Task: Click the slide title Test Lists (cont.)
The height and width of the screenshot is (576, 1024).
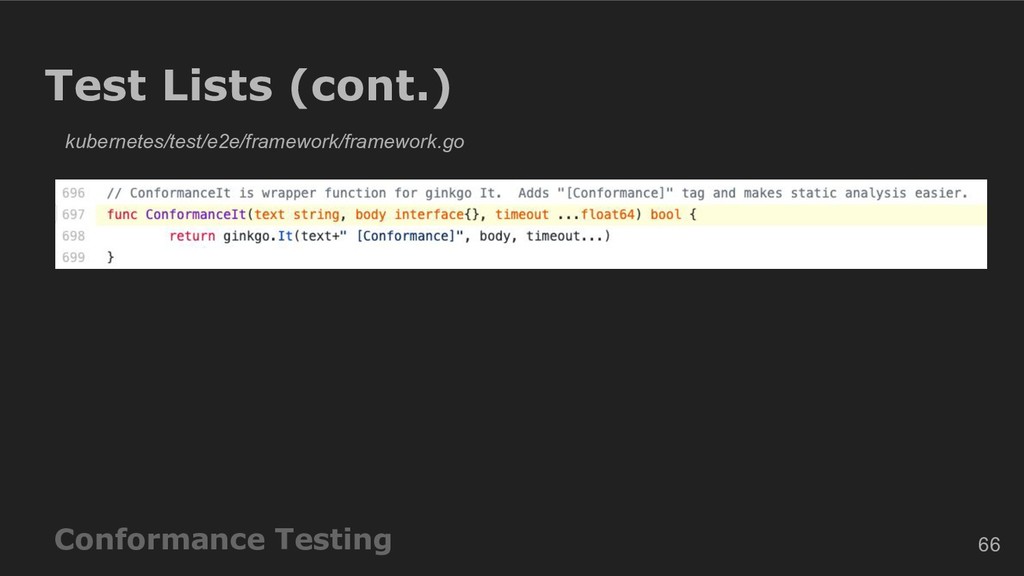Action: pyautogui.click(x=248, y=86)
